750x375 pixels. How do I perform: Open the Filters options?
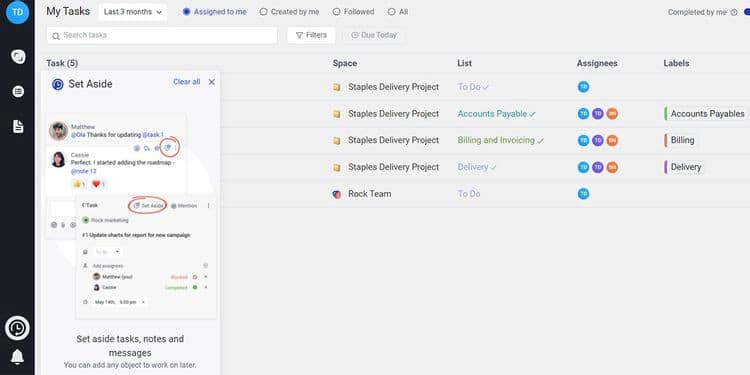311,35
